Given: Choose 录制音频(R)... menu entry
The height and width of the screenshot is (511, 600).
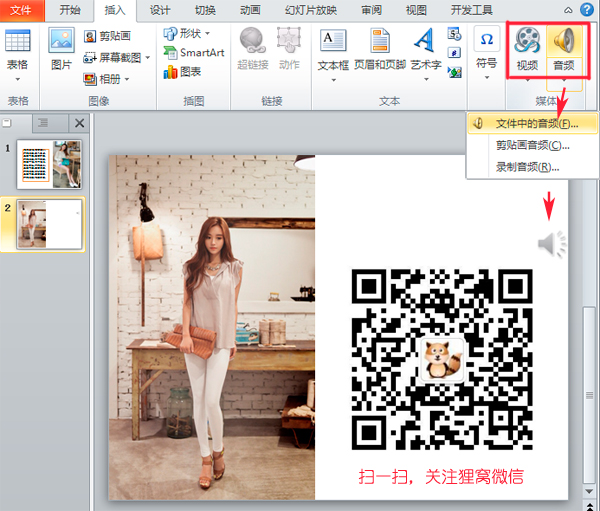Looking at the screenshot, I should (x=533, y=167).
